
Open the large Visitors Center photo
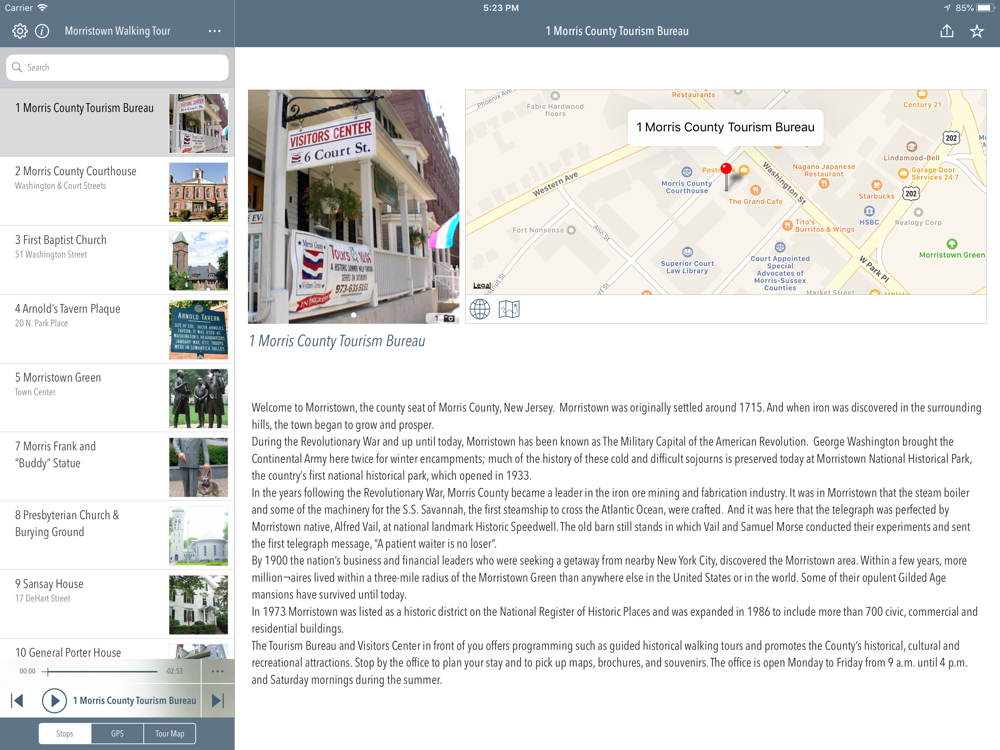coord(353,207)
